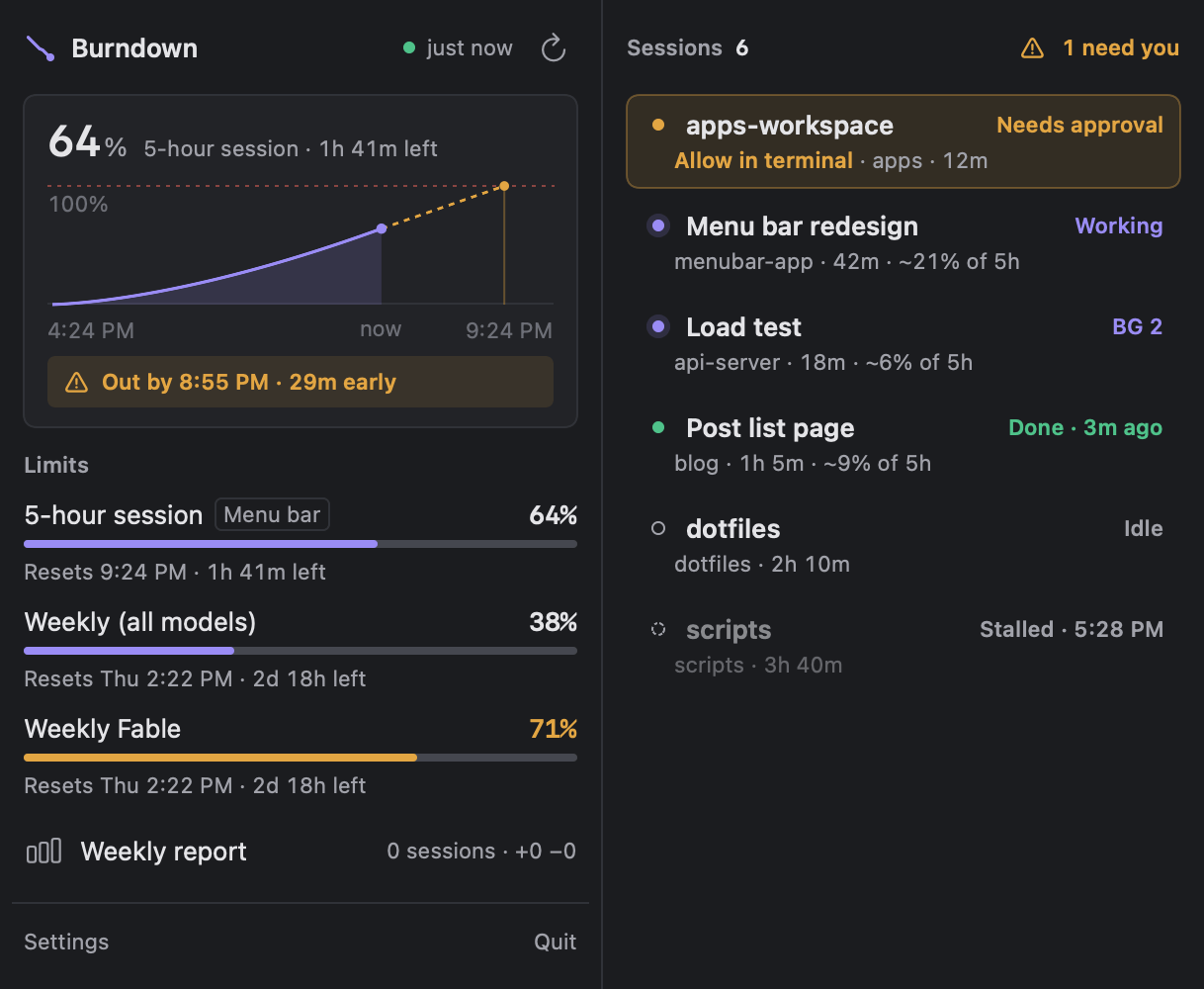The image size is (1204, 989).
Task: Quit the Burndown app
Action: [555, 942]
